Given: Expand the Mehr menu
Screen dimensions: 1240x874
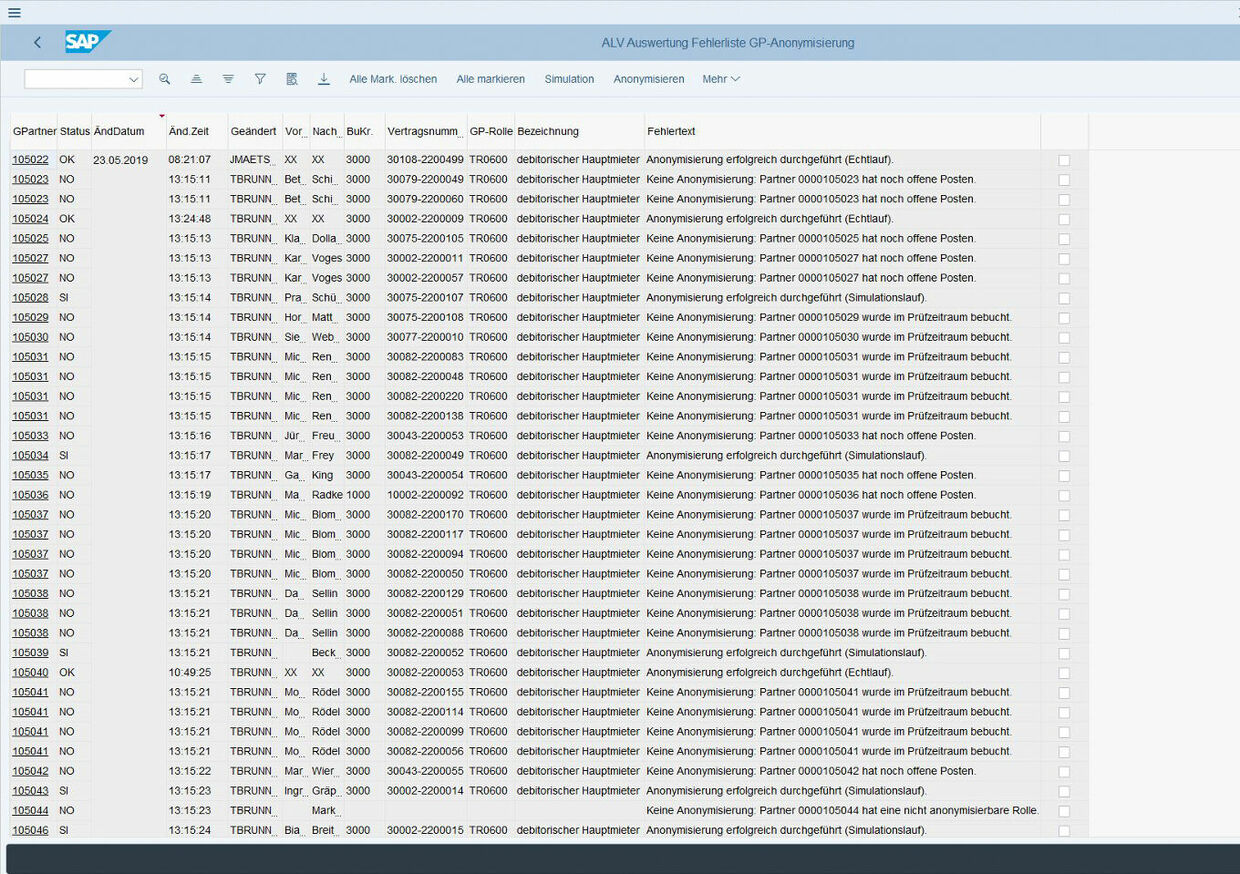Looking at the screenshot, I should [x=720, y=79].
